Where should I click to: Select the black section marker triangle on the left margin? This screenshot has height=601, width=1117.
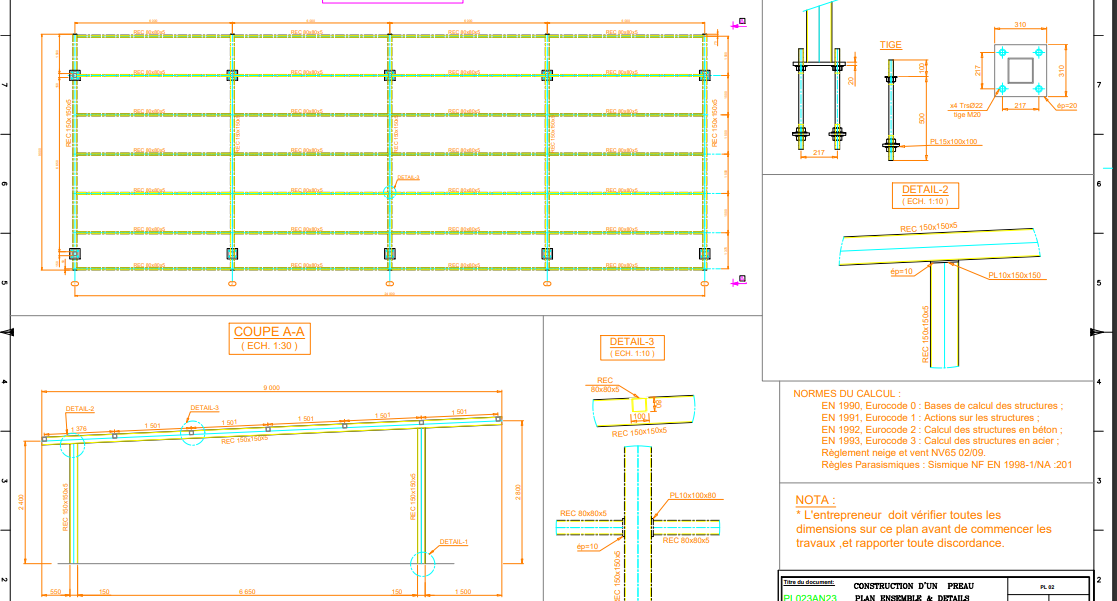click(8, 330)
